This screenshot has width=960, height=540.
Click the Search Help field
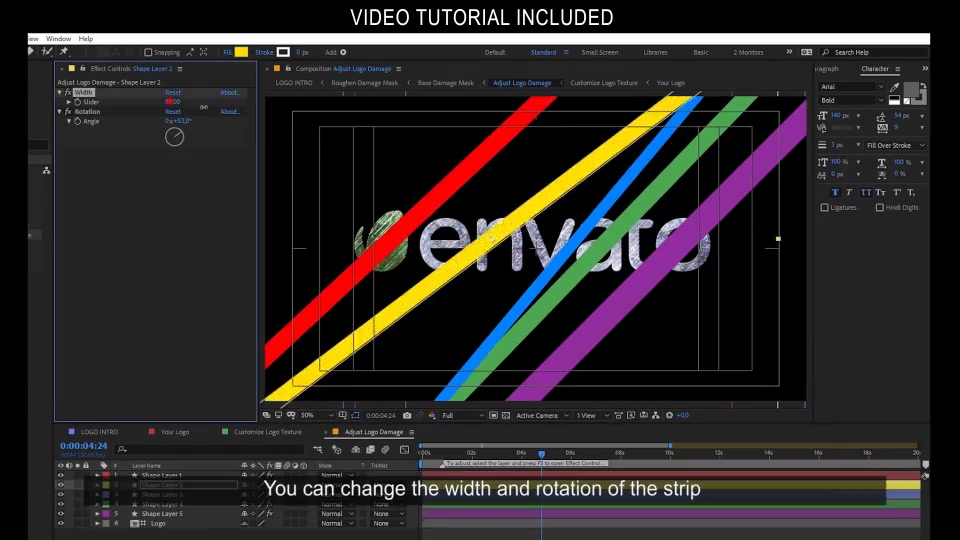876,53
